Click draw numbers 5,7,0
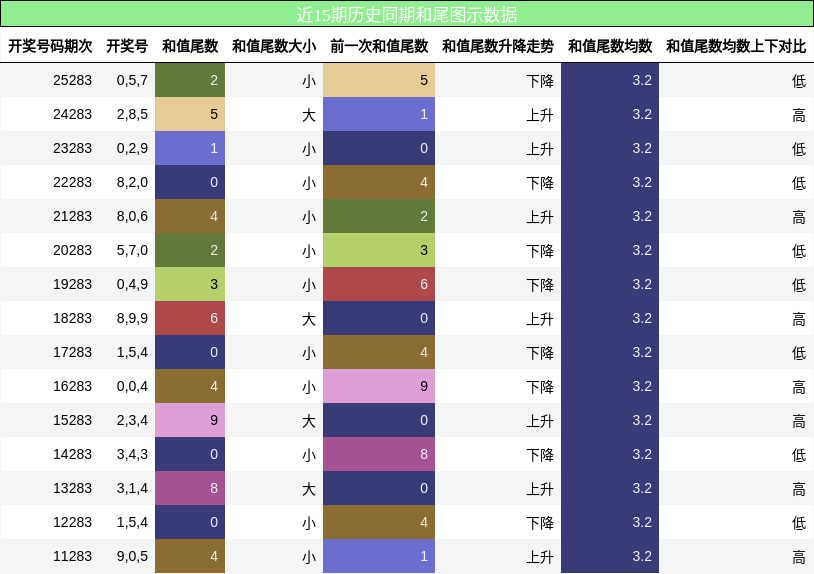The height and width of the screenshot is (574, 814). [132, 250]
